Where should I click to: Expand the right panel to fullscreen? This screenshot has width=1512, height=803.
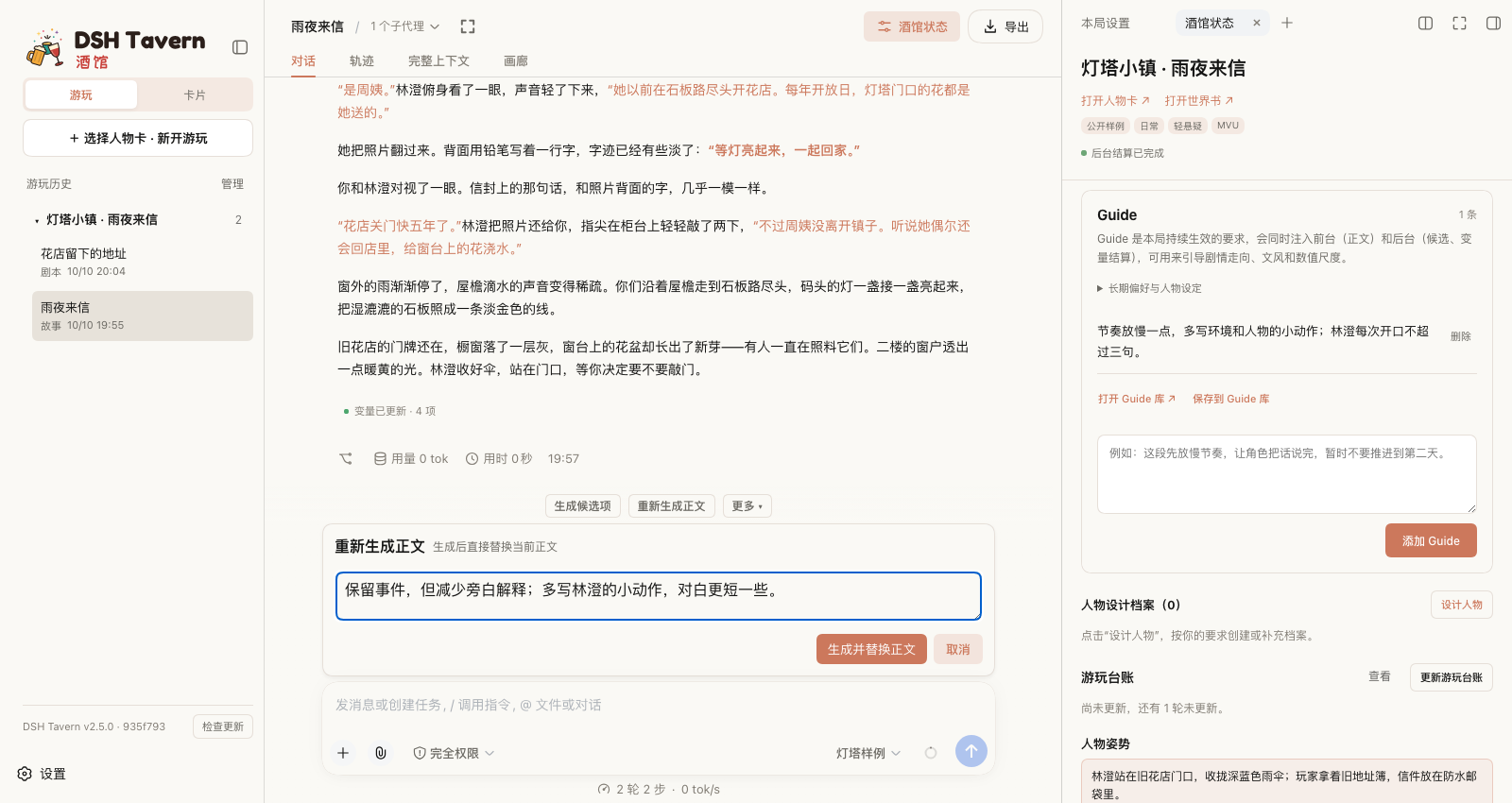1460,23
